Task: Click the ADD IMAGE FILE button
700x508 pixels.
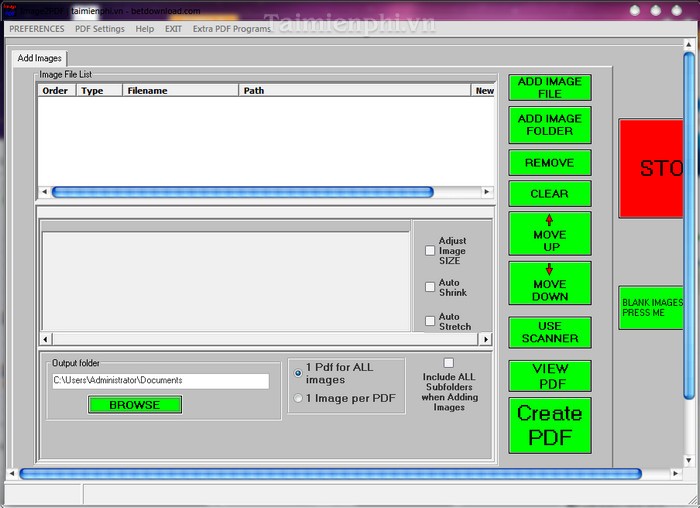Action: [x=549, y=87]
